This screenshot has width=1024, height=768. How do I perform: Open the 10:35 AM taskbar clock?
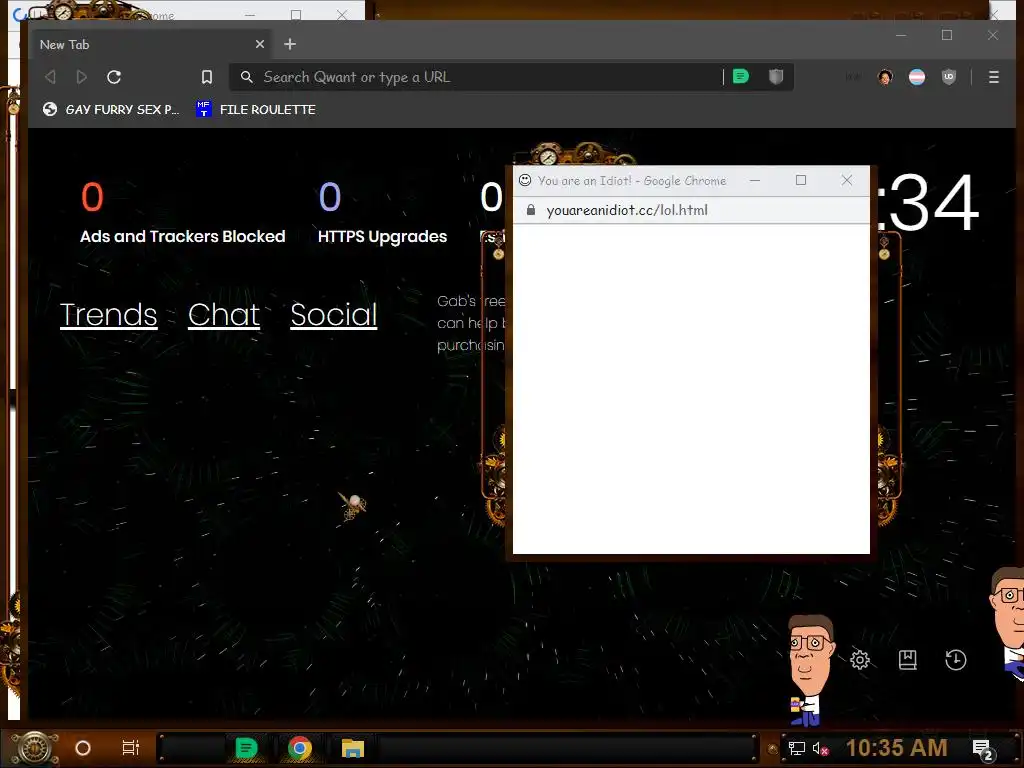click(897, 748)
